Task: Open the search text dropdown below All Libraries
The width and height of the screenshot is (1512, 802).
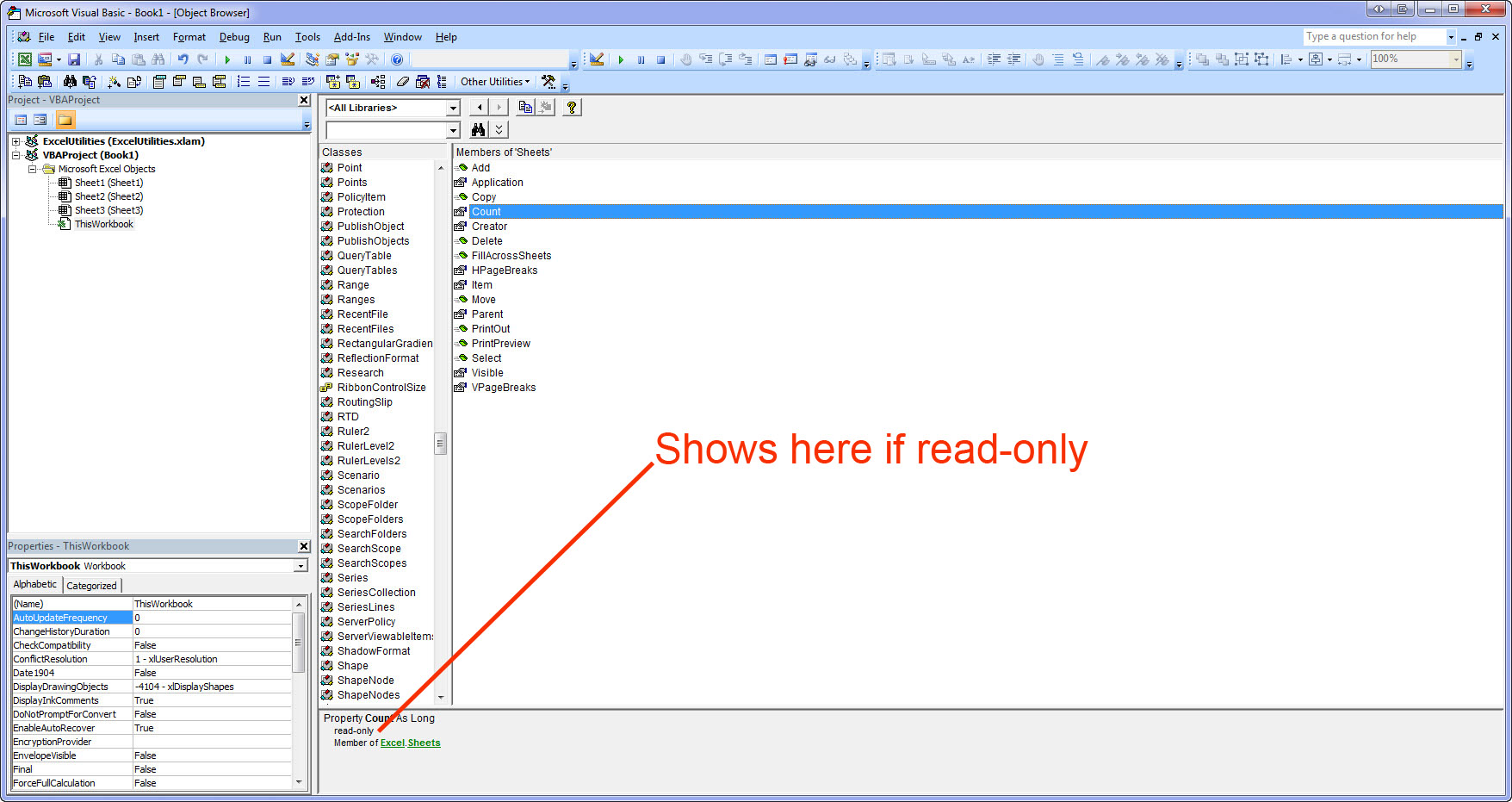Action: point(453,130)
